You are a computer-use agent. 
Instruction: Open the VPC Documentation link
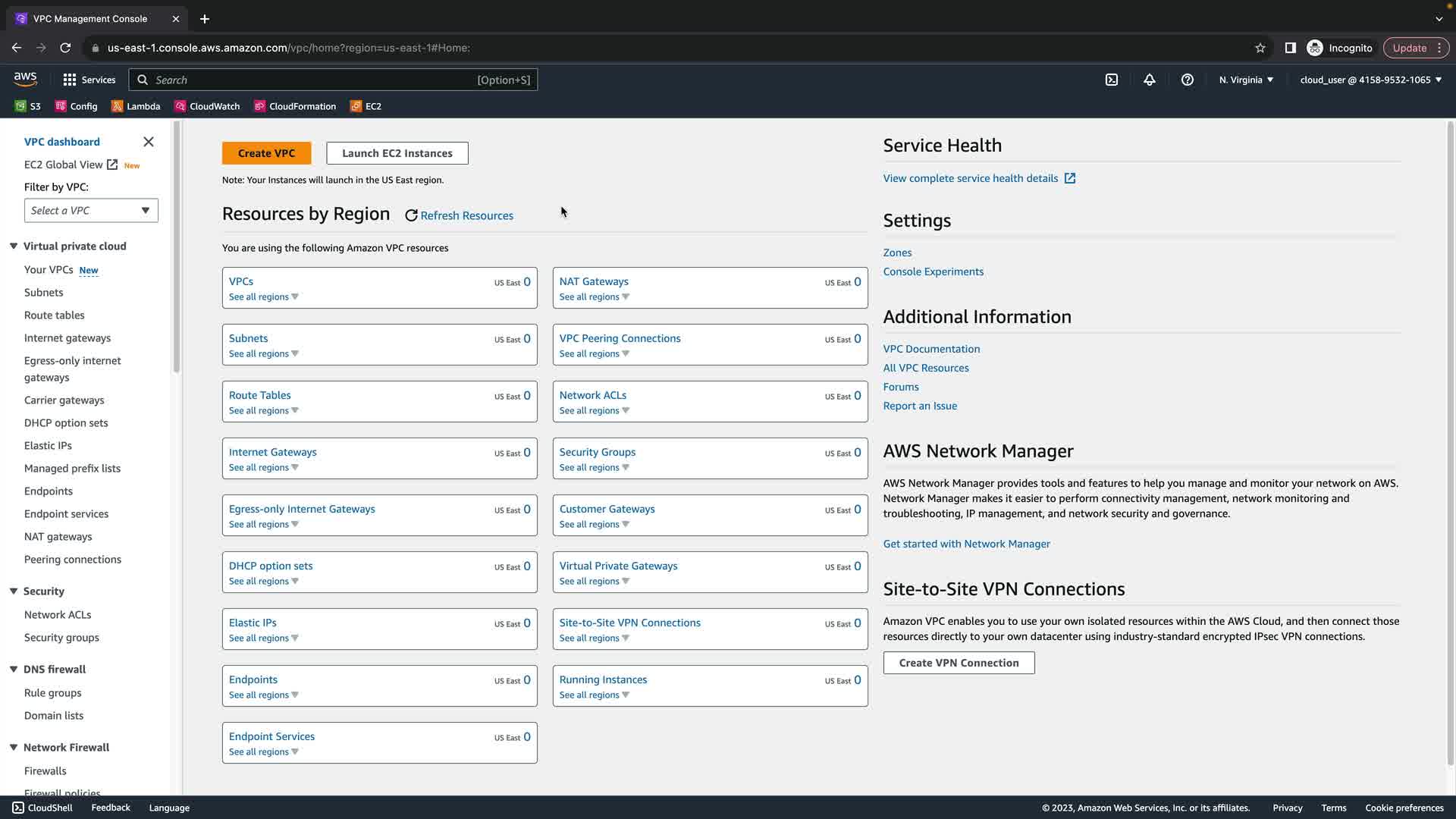[931, 349]
